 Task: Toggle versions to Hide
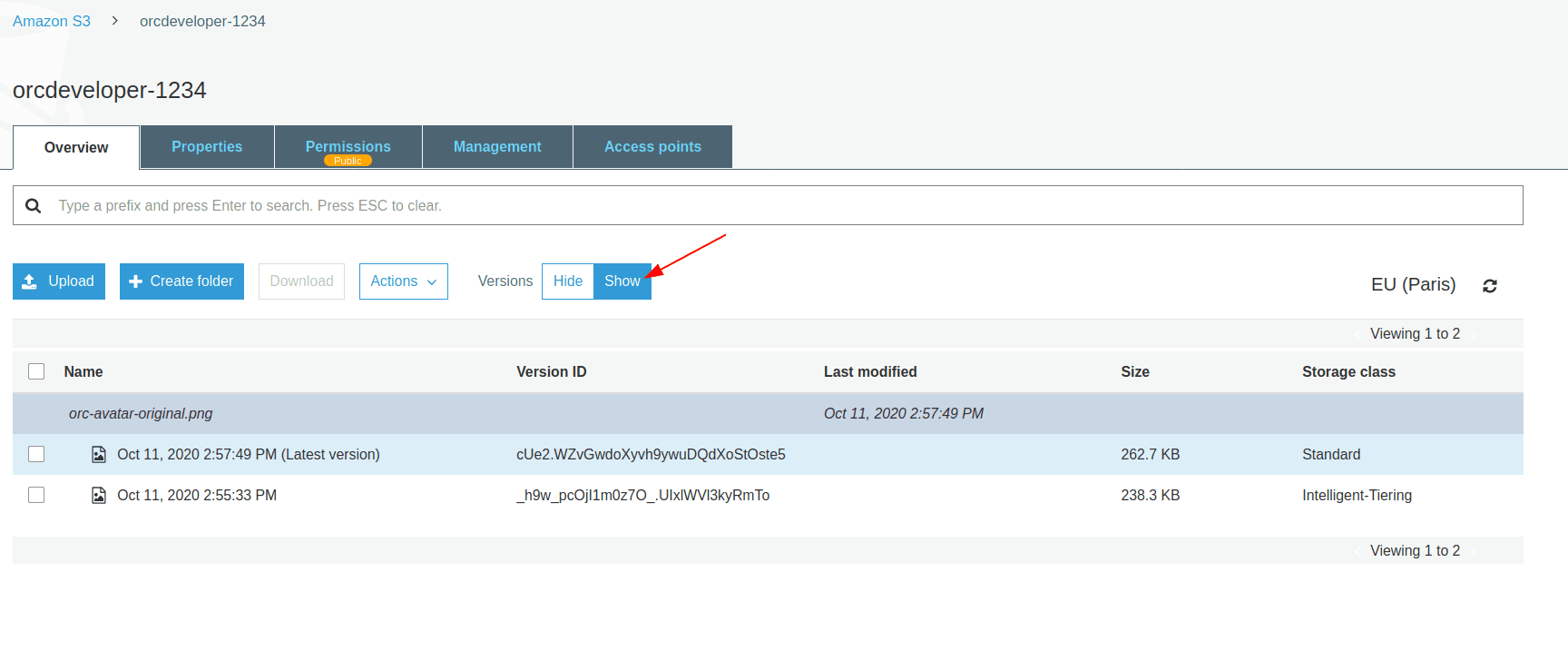point(568,281)
